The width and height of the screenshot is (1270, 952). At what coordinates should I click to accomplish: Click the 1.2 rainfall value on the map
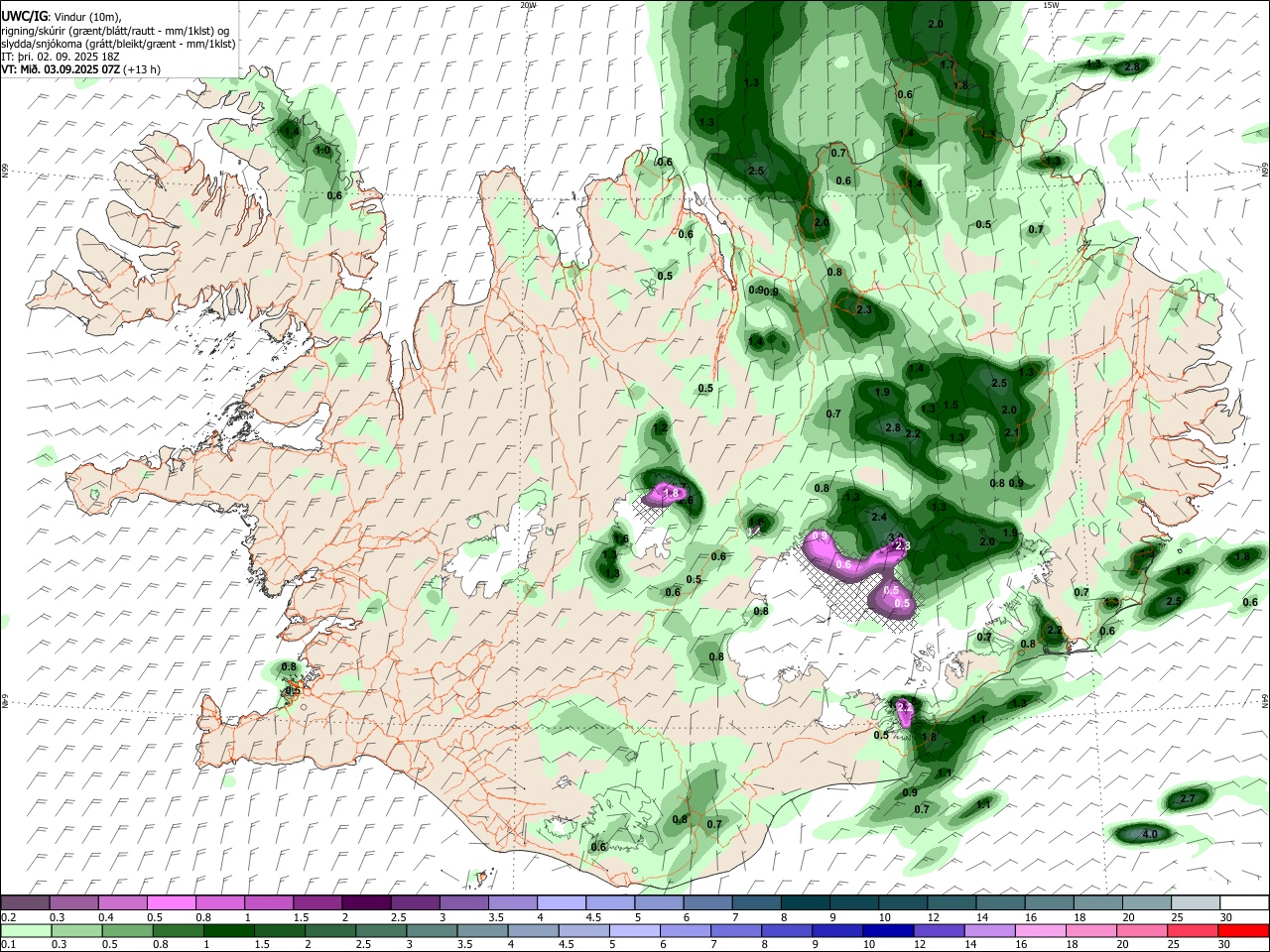click(661, 427)
